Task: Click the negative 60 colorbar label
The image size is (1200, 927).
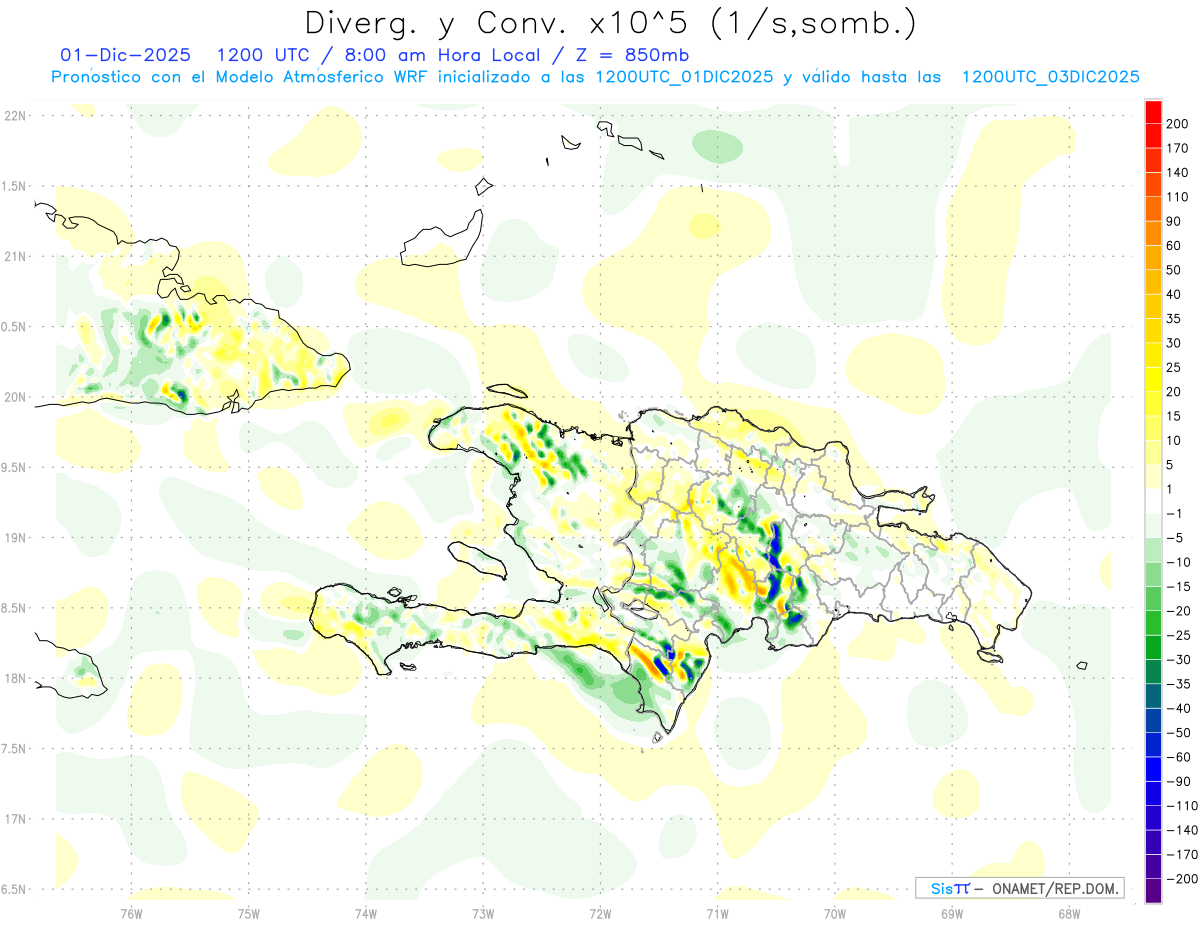Action: [1179, 757]
